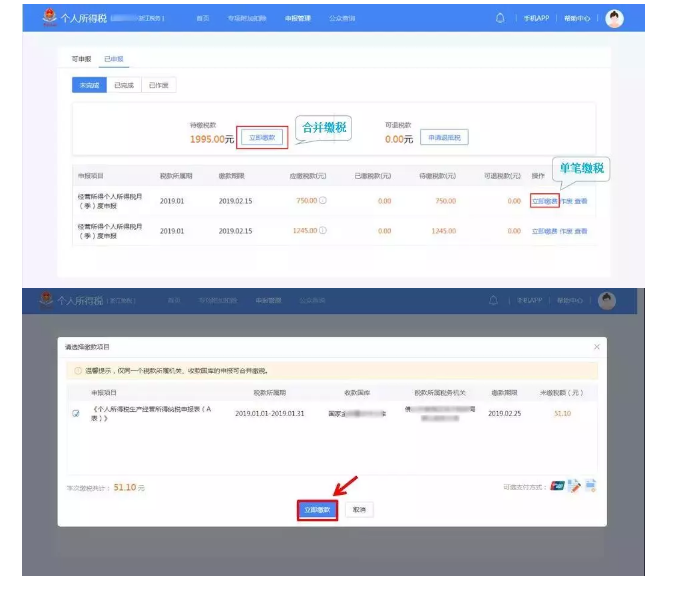
Task: Click 立即缴款 beside the 1995.00 total
Action: [x=264, y=137]
